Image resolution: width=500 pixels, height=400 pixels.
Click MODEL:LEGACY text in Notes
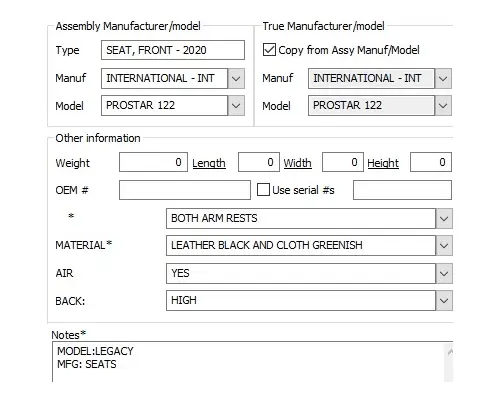(95, 351)
